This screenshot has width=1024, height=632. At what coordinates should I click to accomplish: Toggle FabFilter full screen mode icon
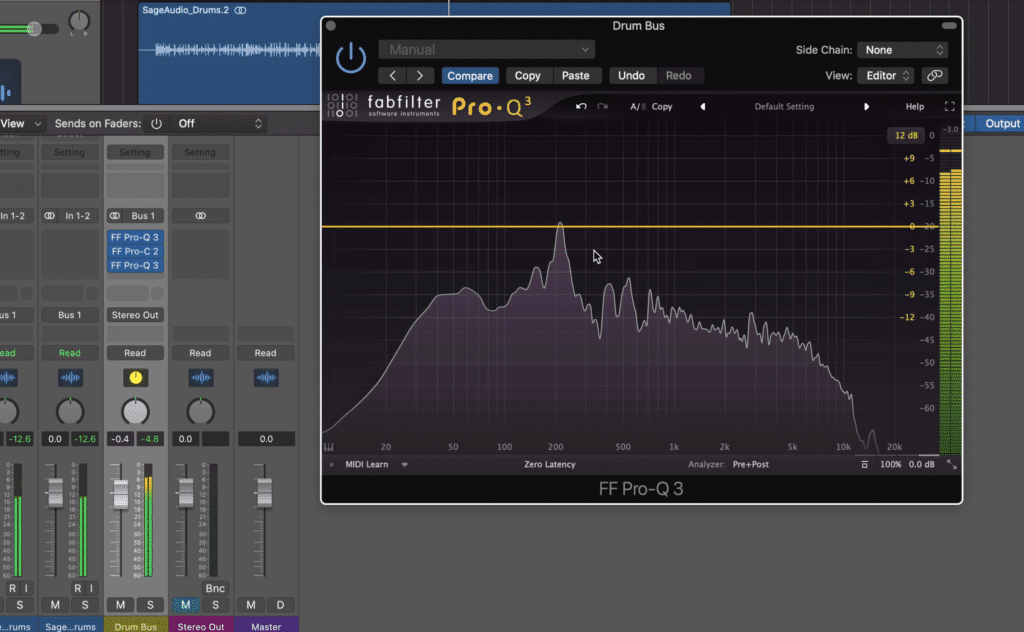950,106
